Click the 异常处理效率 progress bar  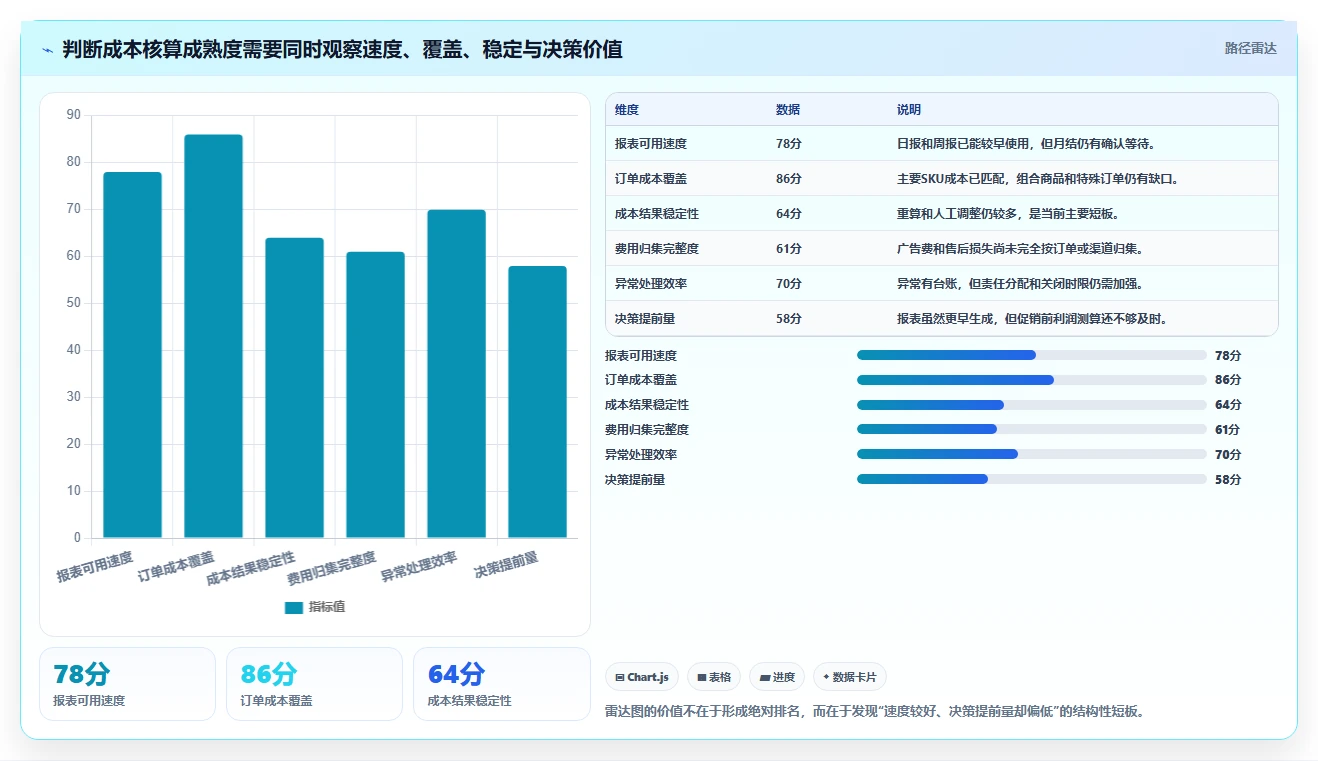[x=1032, y=454]
